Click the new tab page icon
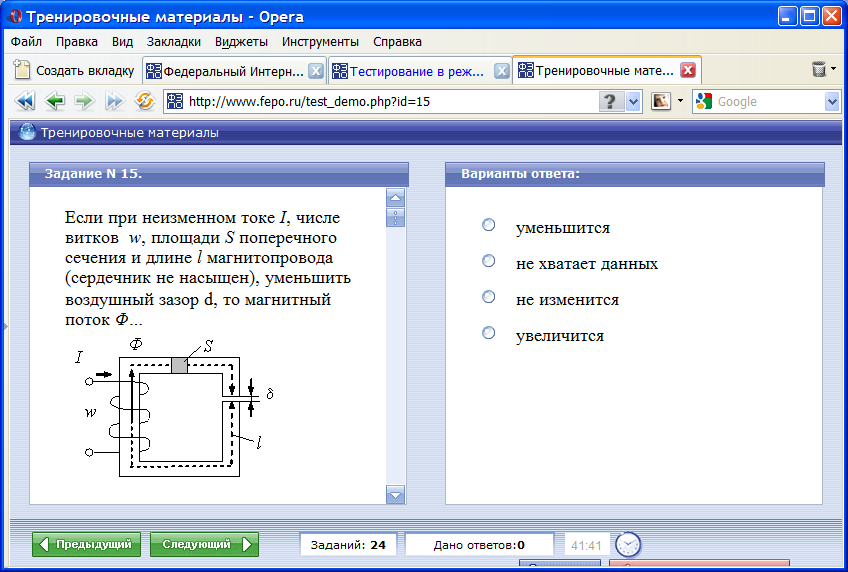Screen dimensions: 848x572 pyautogui.click(x=22, y=70)
